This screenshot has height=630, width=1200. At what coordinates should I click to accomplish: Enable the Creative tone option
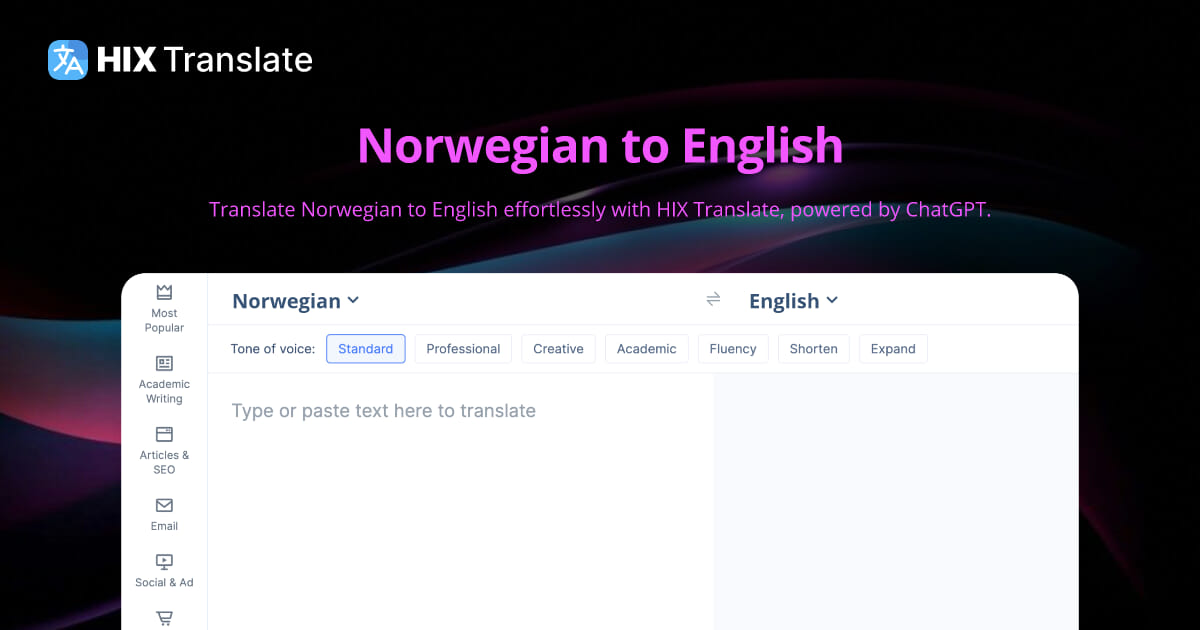[x=558, y=349]
